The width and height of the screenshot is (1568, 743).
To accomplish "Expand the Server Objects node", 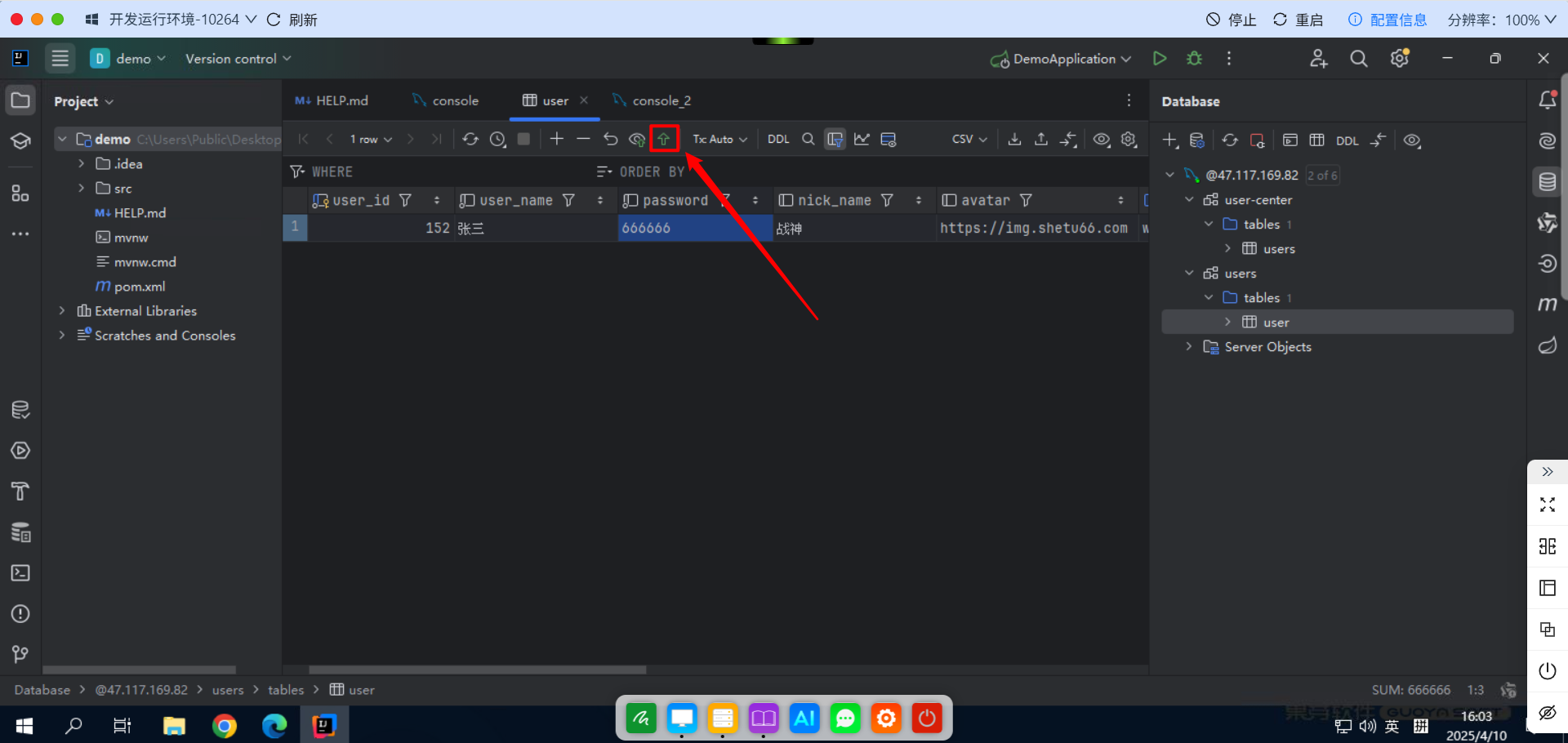I will [1189, 346].
